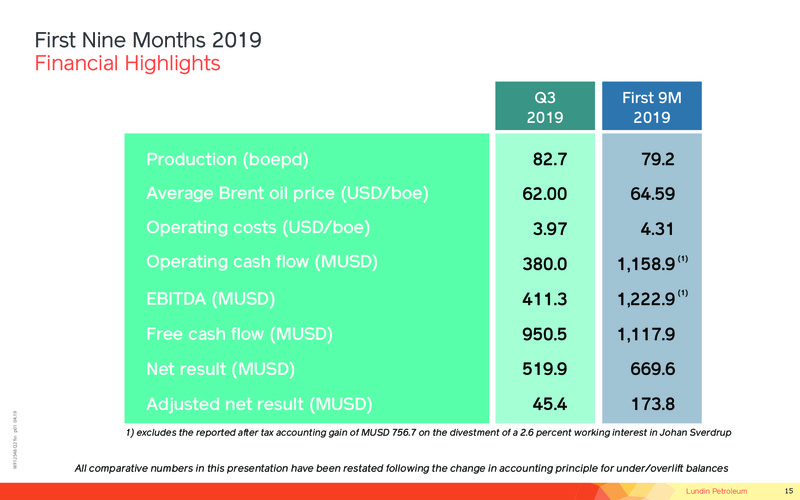Click the 'EBITDA (MUSD)' row label

pos(211,298)
